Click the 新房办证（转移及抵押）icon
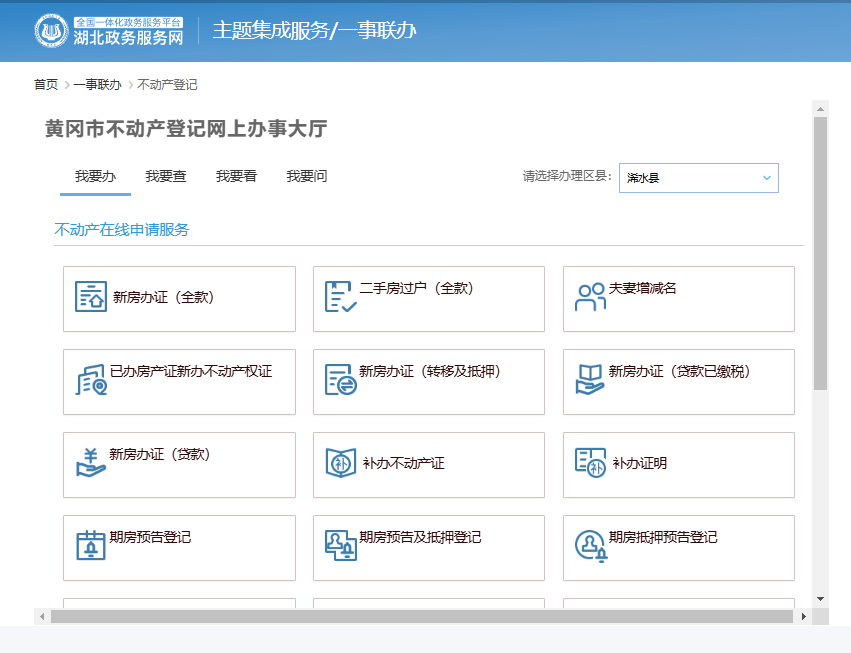Viewport: 851px width, 653px height. (340, 380)
